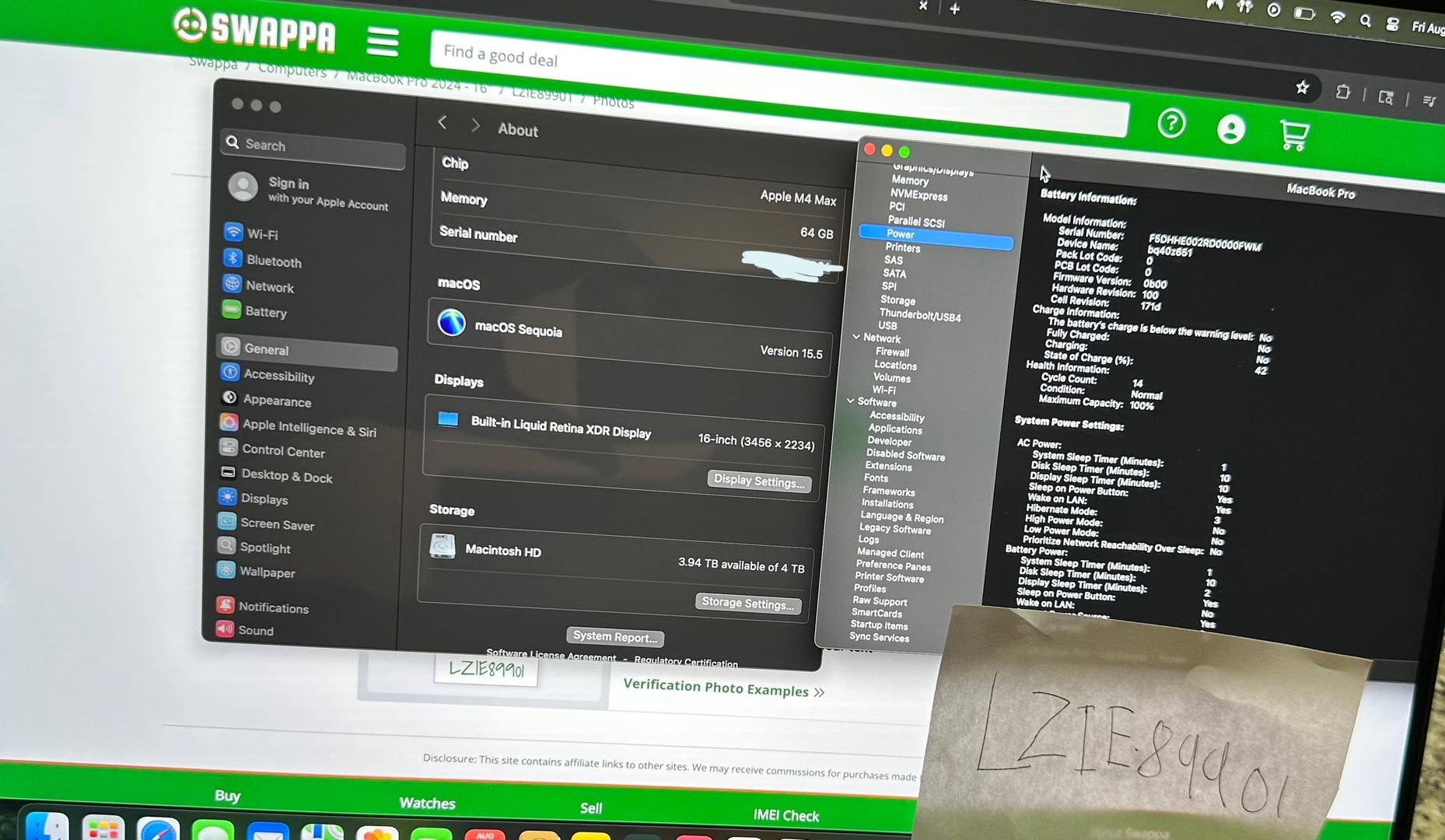Viewport: 1445px width, 840px height.
Task: Click the browser bookmark star icon
Action: [x=1303, y=88]
